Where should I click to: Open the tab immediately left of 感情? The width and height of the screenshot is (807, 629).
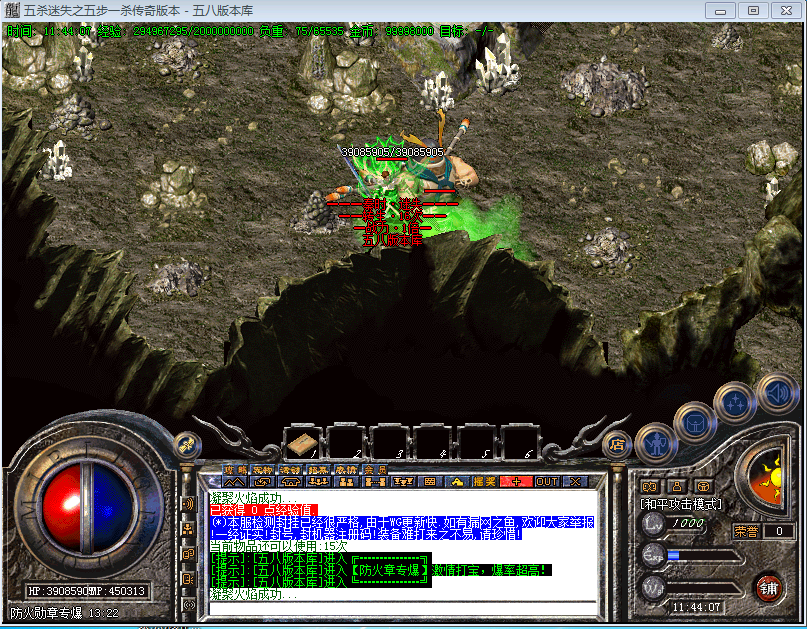319,469
